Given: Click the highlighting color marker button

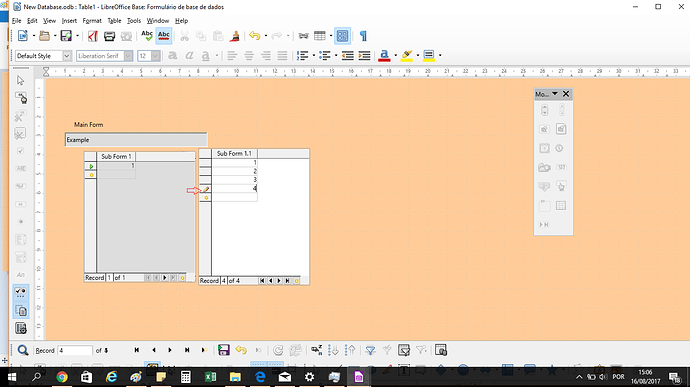Looking at the screenshot, I should coord(407,55).
